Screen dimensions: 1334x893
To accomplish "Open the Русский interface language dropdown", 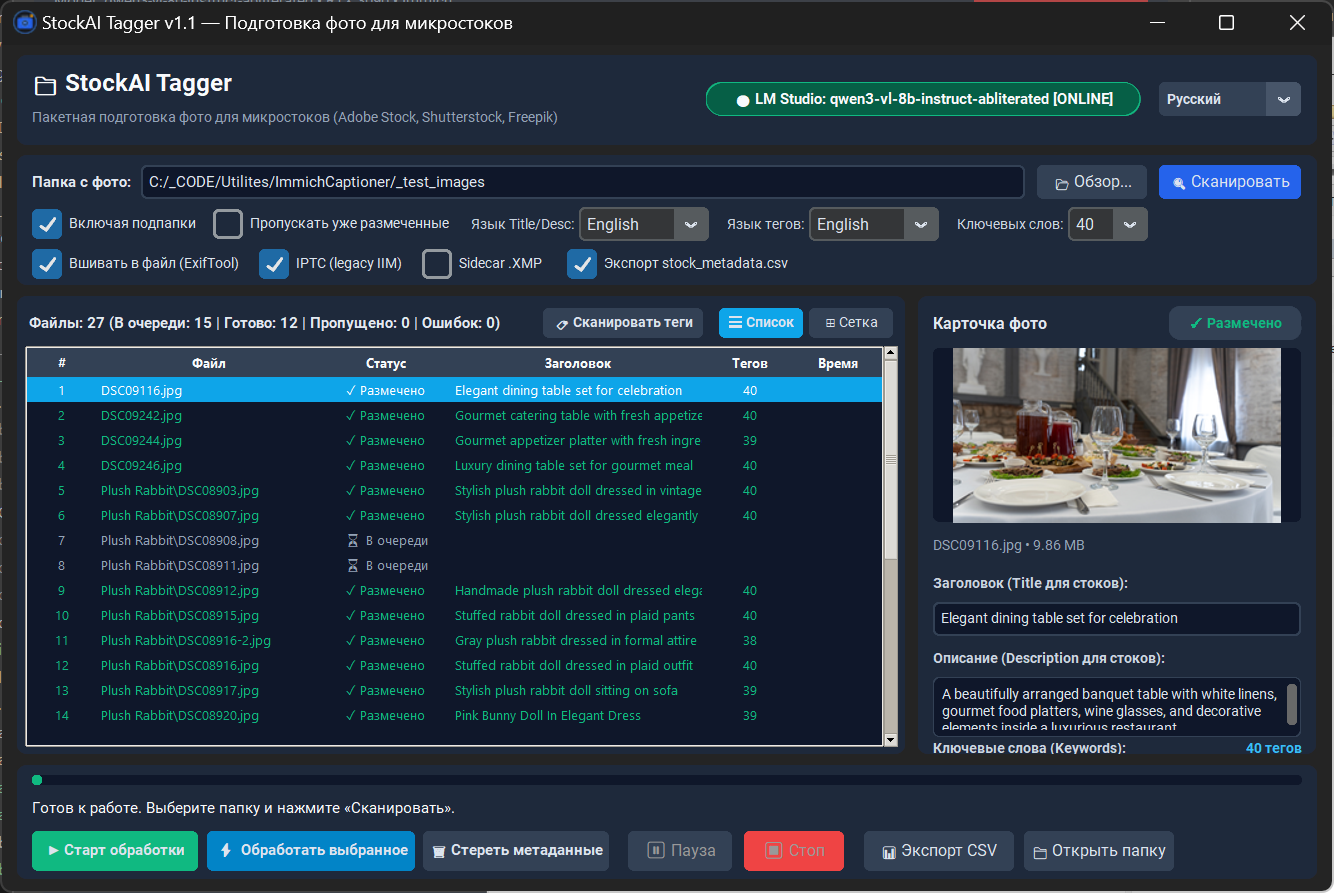I will tap(1230, 99).
